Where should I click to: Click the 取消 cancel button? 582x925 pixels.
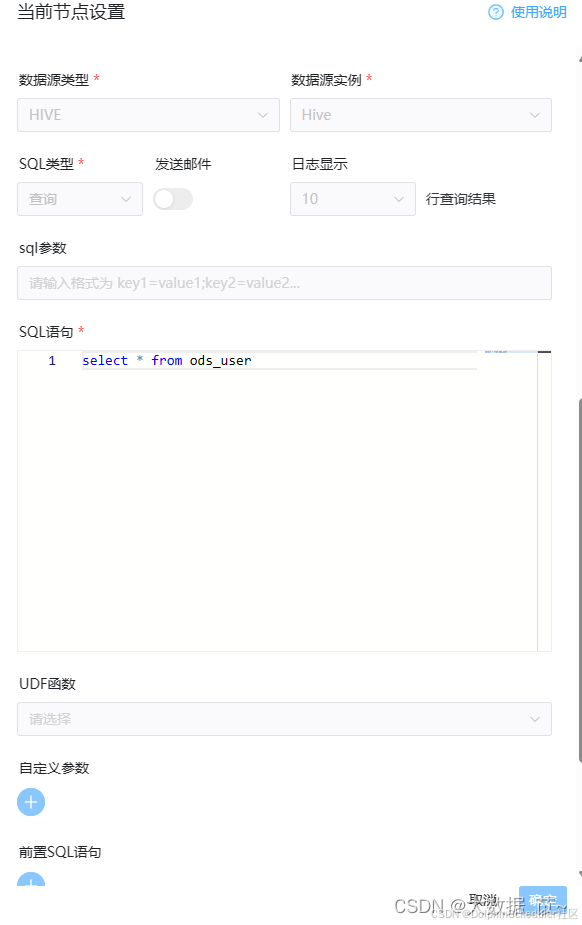[483, 900]
